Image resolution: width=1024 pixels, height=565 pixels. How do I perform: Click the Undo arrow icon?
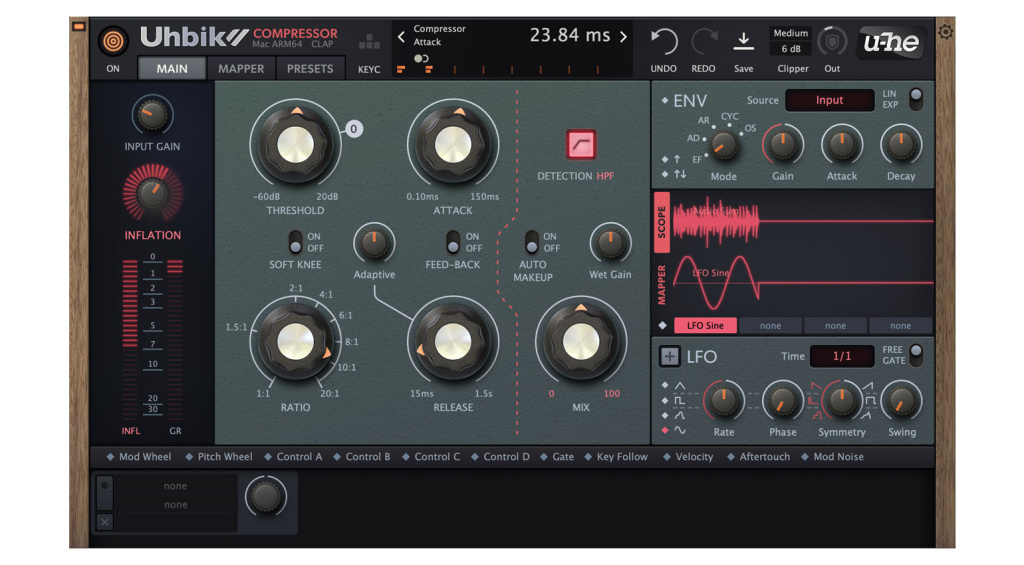tap(664, 42)
